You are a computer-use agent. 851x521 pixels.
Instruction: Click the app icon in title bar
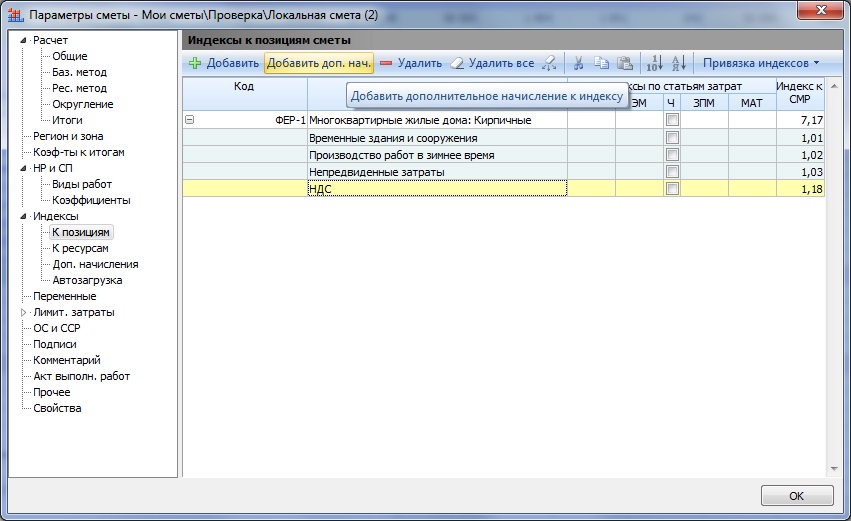pos(15,15)
